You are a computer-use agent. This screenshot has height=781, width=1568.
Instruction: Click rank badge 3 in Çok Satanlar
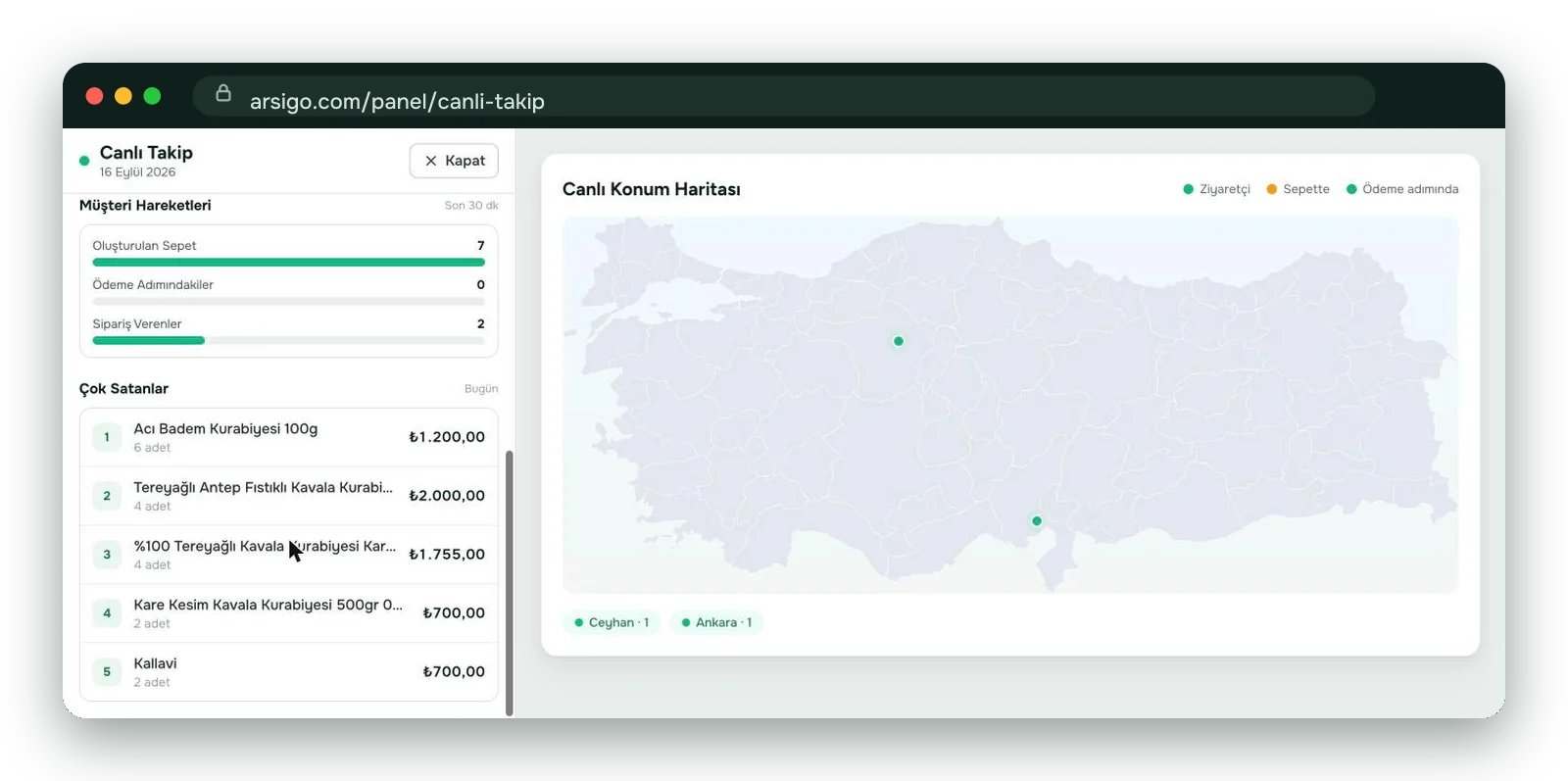pos(107,555)
